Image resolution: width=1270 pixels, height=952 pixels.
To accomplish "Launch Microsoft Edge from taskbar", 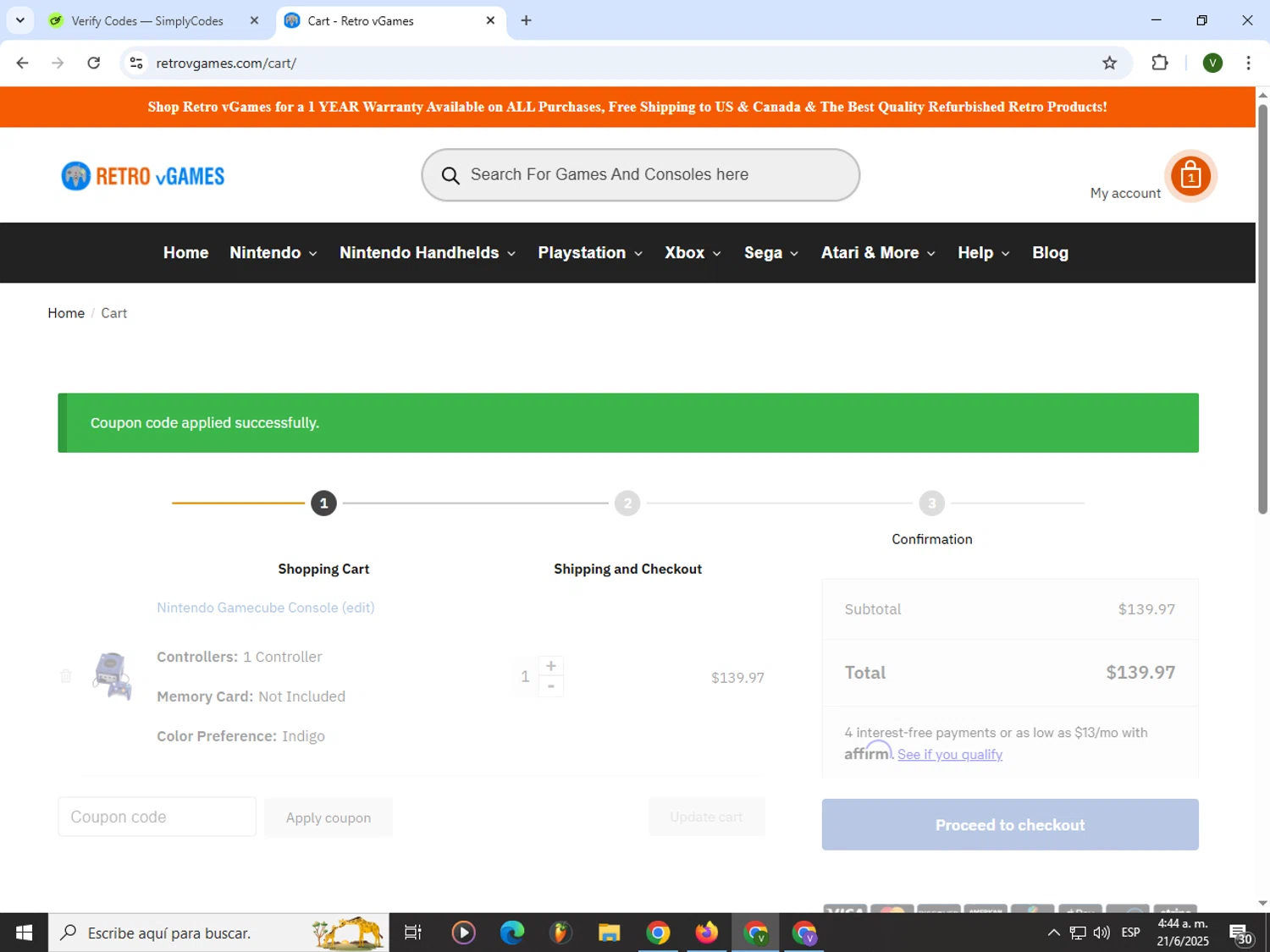I will pyautogui.click(x=512, y=933).
